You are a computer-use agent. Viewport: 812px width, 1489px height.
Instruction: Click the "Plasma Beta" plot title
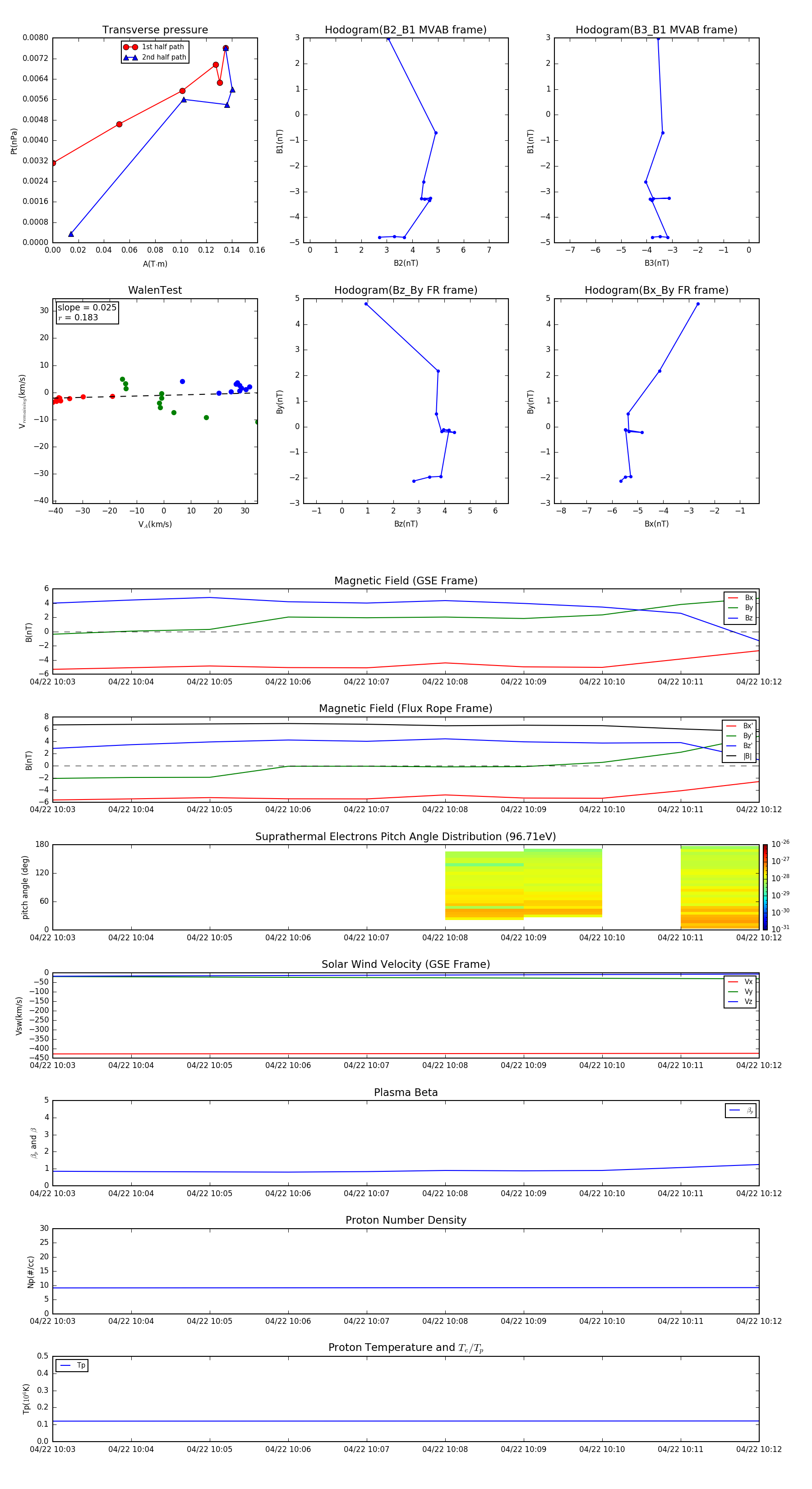[406, 1092]
